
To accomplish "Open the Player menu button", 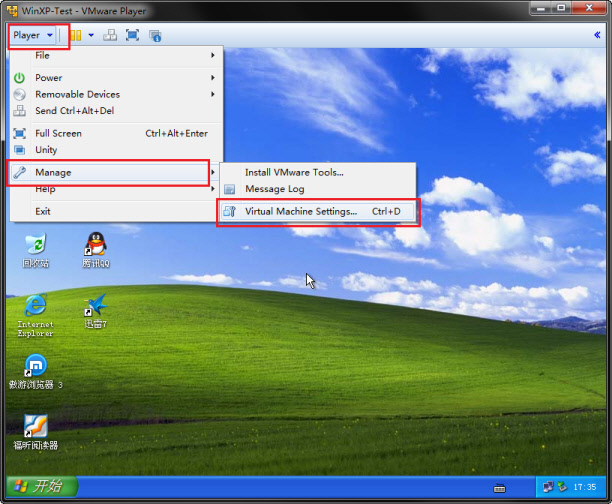I will 33,35.
